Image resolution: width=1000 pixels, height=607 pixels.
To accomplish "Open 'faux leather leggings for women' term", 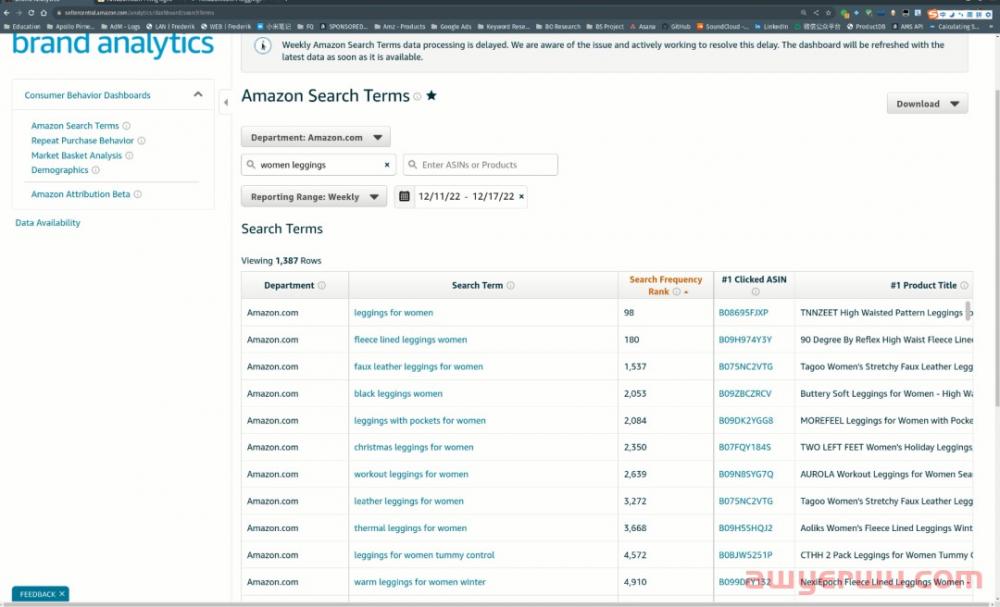I will click(418, 367).
